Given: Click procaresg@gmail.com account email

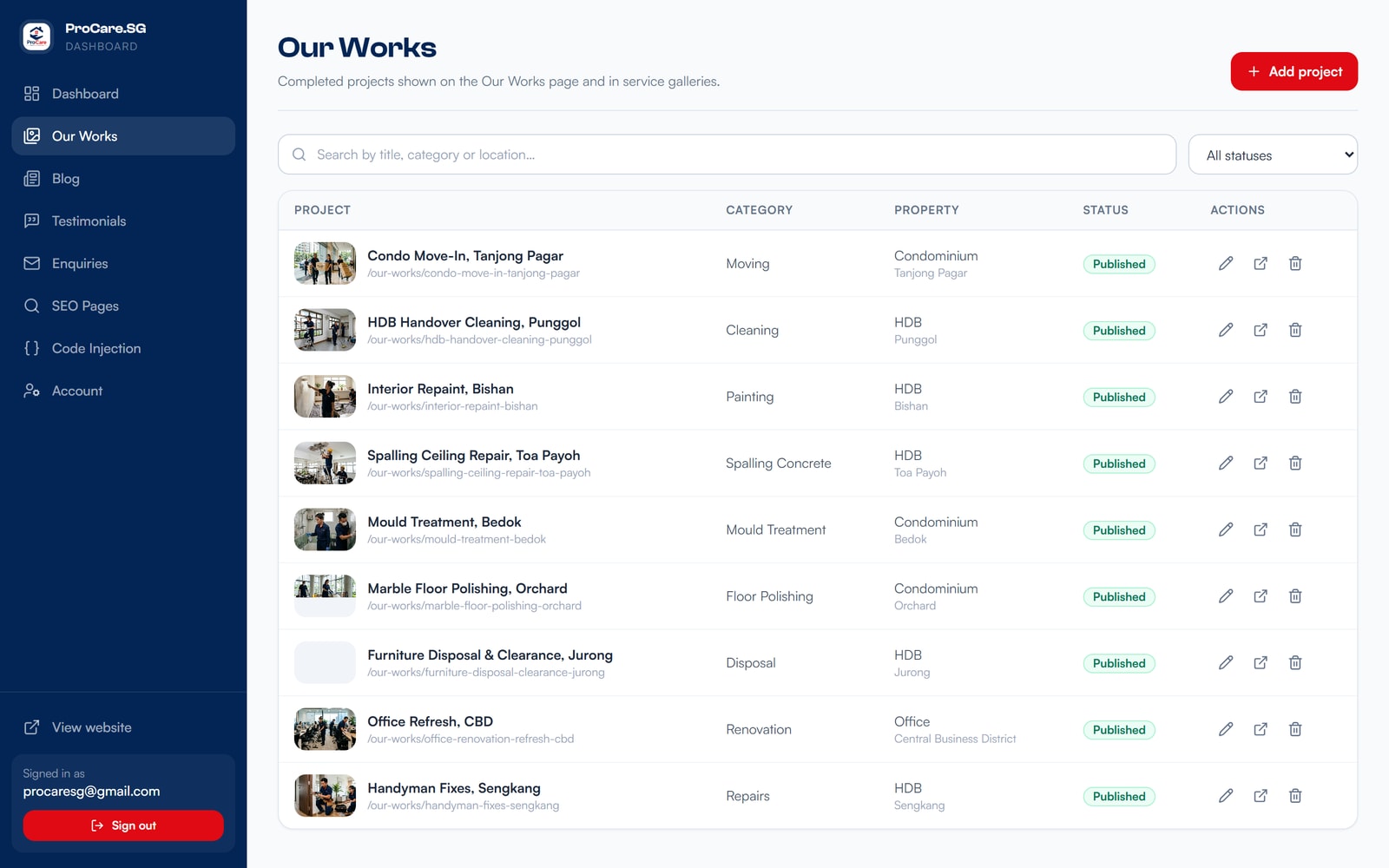Looking at the screenshot, I should click(91, 792).
